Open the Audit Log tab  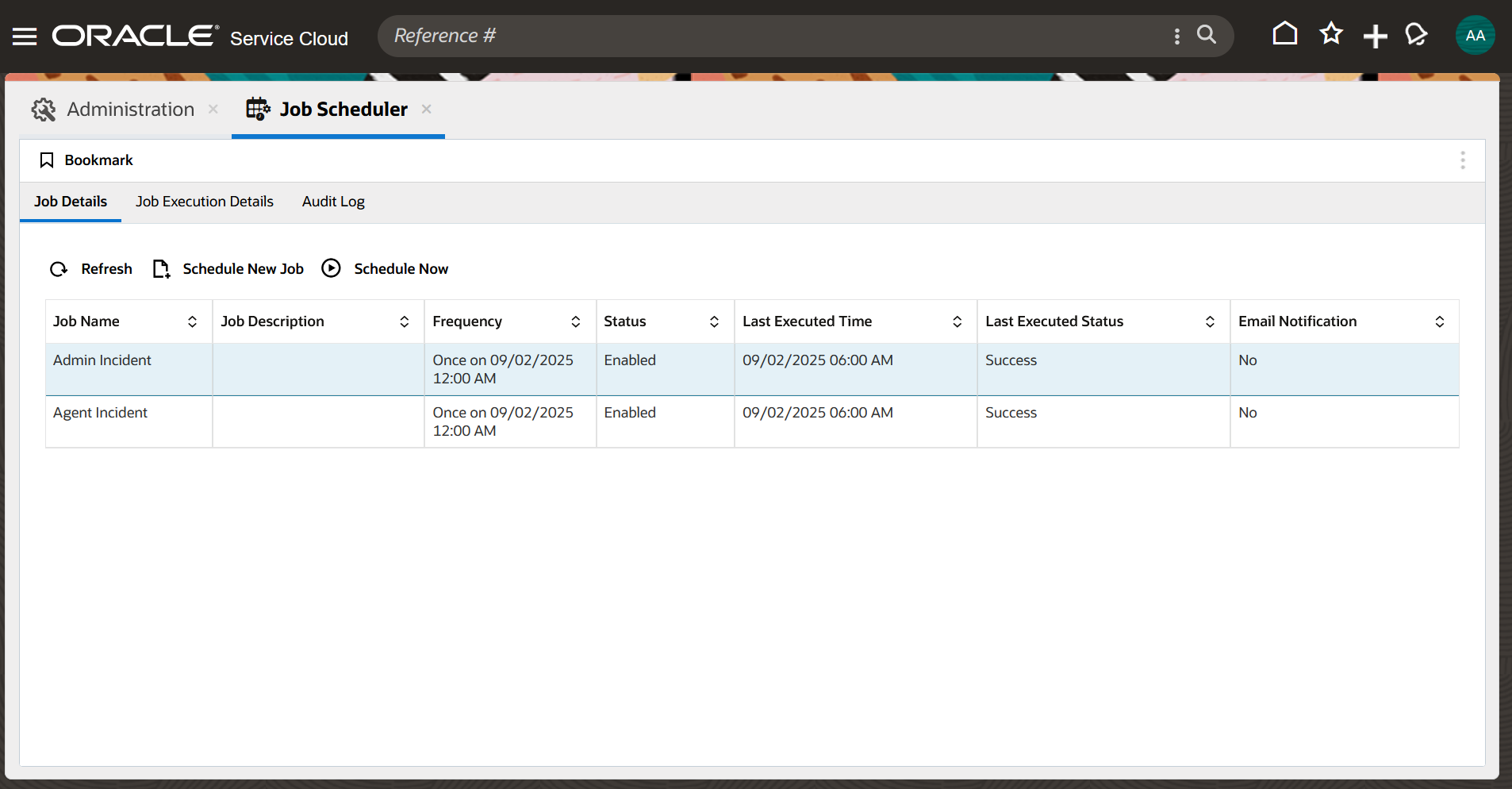pos(332,202)
